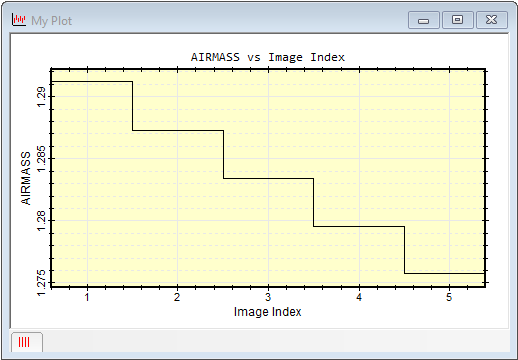518x360 pixels.
Task: Click the 1.28 y-axis tick label
Action: click(41, 221)
